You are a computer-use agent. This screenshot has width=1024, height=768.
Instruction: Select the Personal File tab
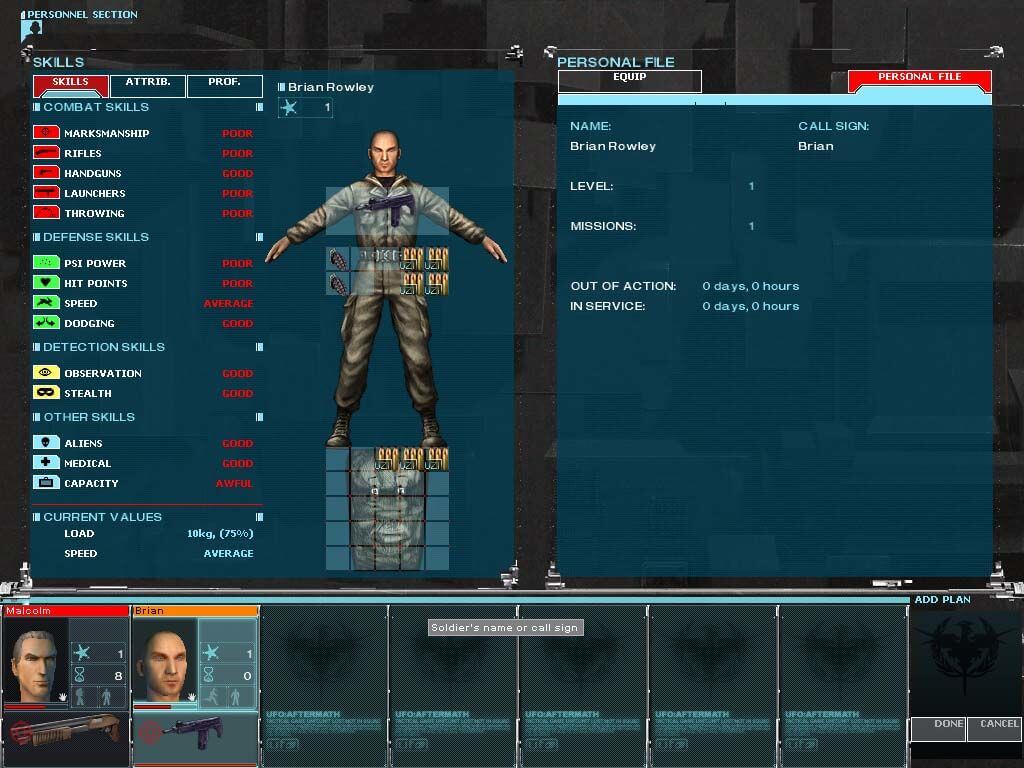[920, 81]
